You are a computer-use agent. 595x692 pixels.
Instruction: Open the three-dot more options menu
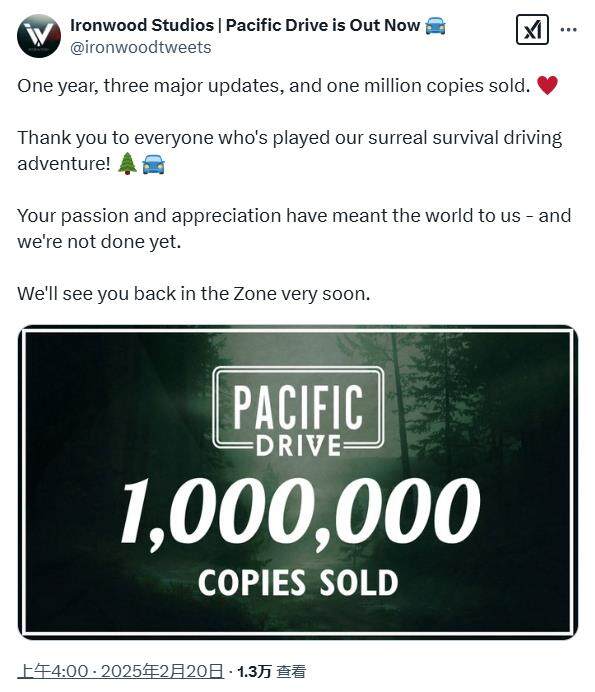(568, 30)
